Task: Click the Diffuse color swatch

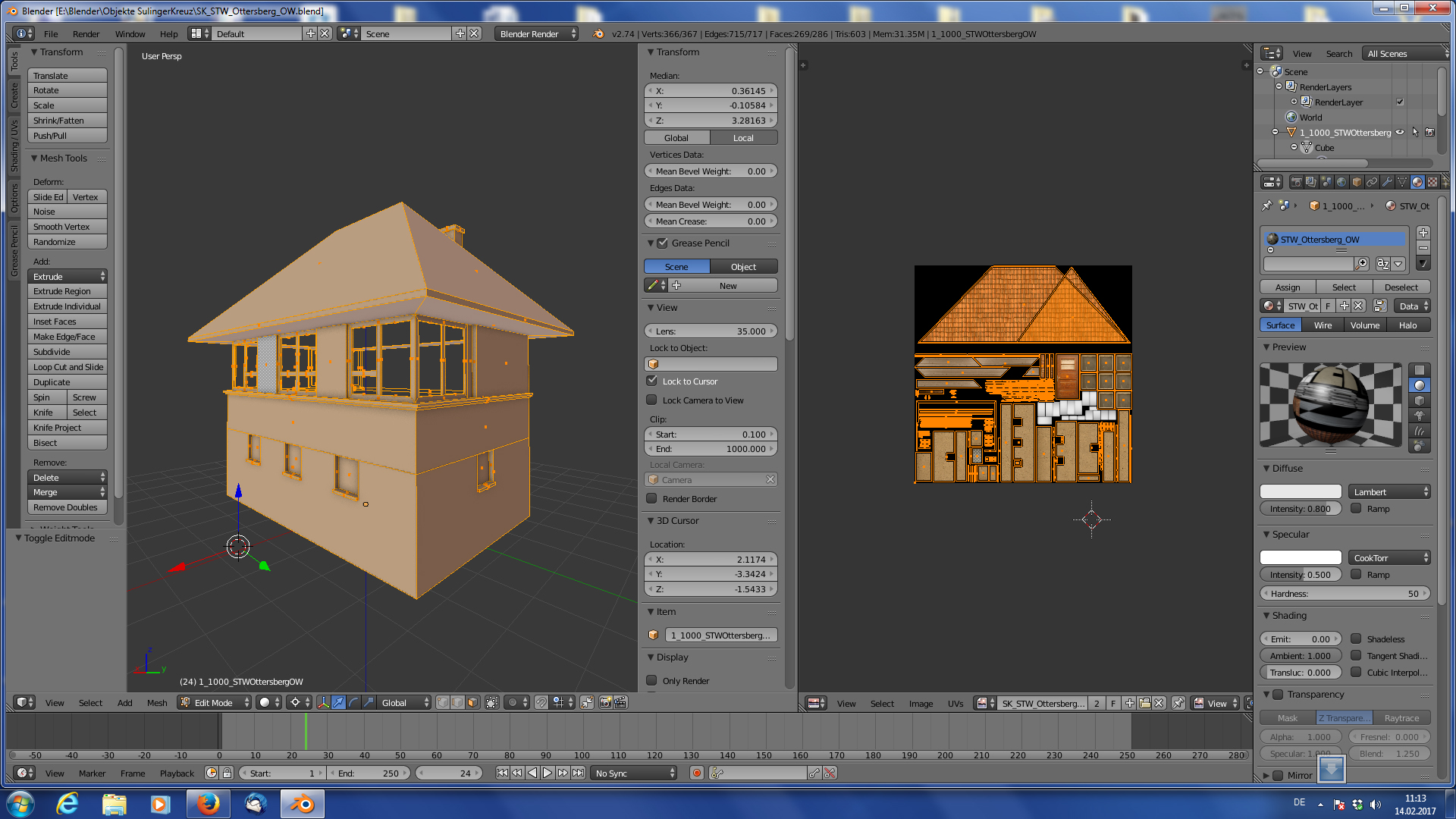Action: [1301, 491]
